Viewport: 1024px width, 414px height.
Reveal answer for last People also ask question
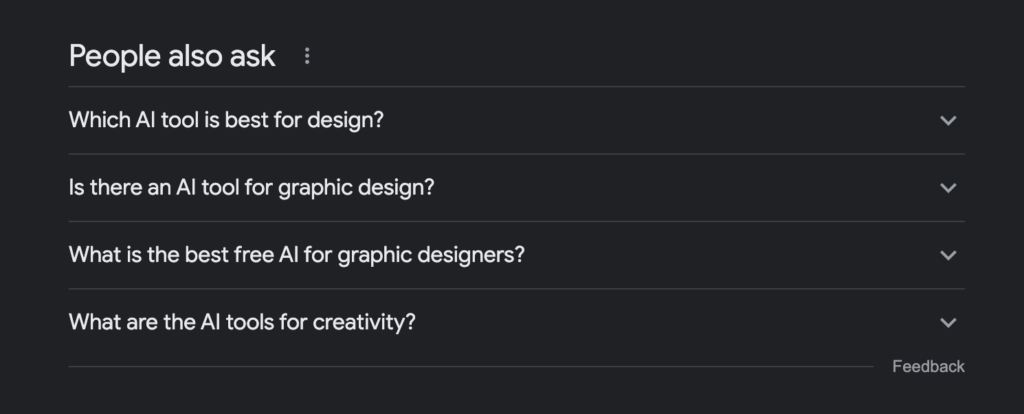(x=517, y=322)
